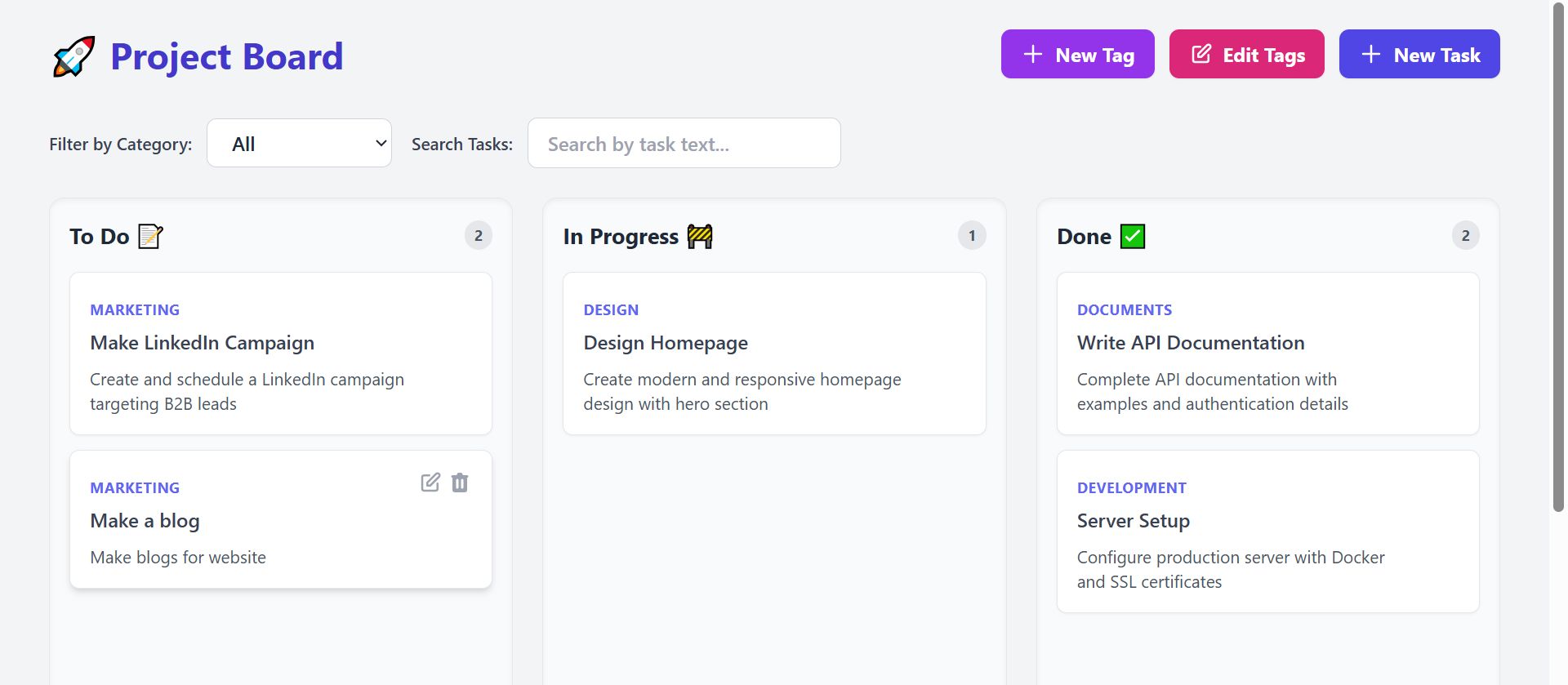Open the Design Homepage task card
This screenshot has width=1568, height=685.
774,354
